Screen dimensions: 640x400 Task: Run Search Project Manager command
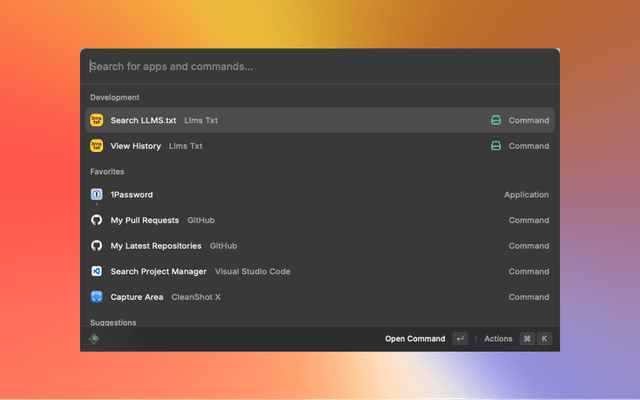pyautogui.click(x=158, y=271)
